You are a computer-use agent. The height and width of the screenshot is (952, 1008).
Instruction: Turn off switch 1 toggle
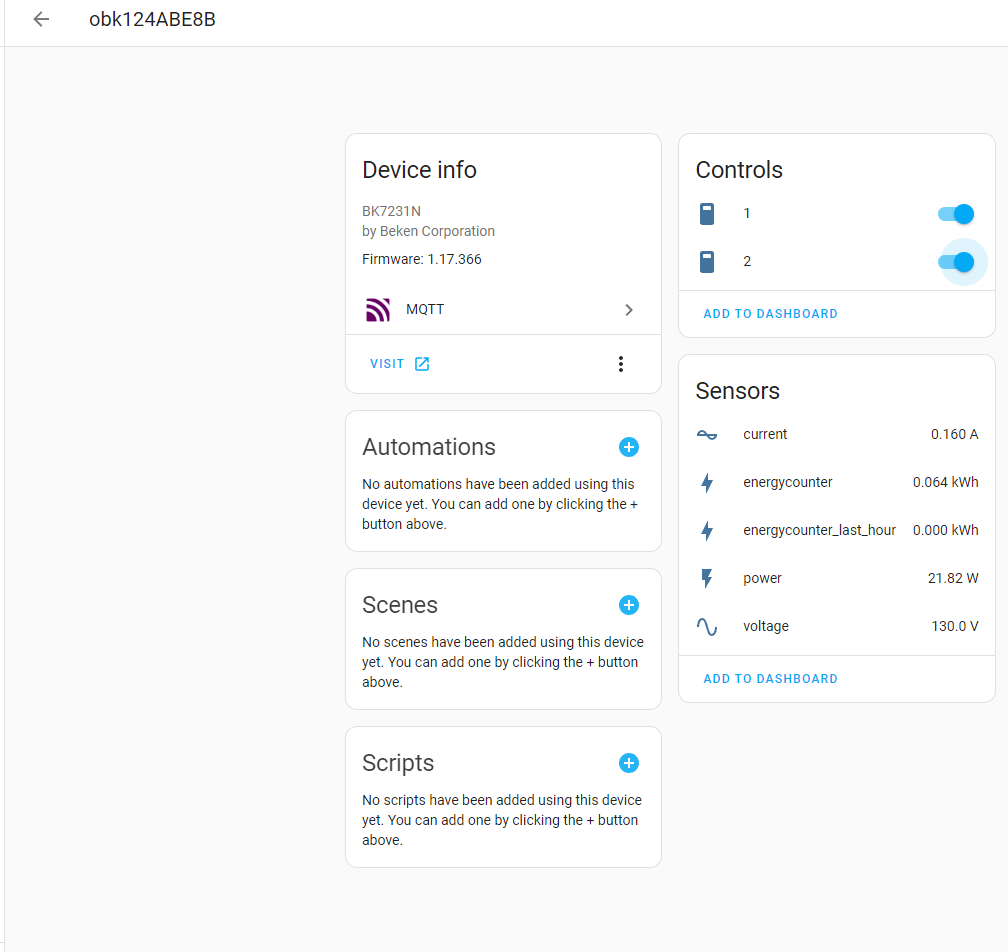pos(956,214)
